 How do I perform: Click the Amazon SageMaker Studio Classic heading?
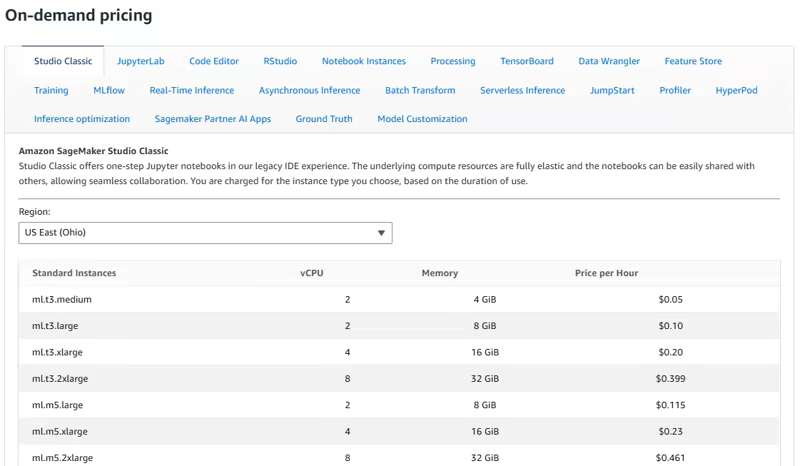pyautogui.click(x=93, y=151)
